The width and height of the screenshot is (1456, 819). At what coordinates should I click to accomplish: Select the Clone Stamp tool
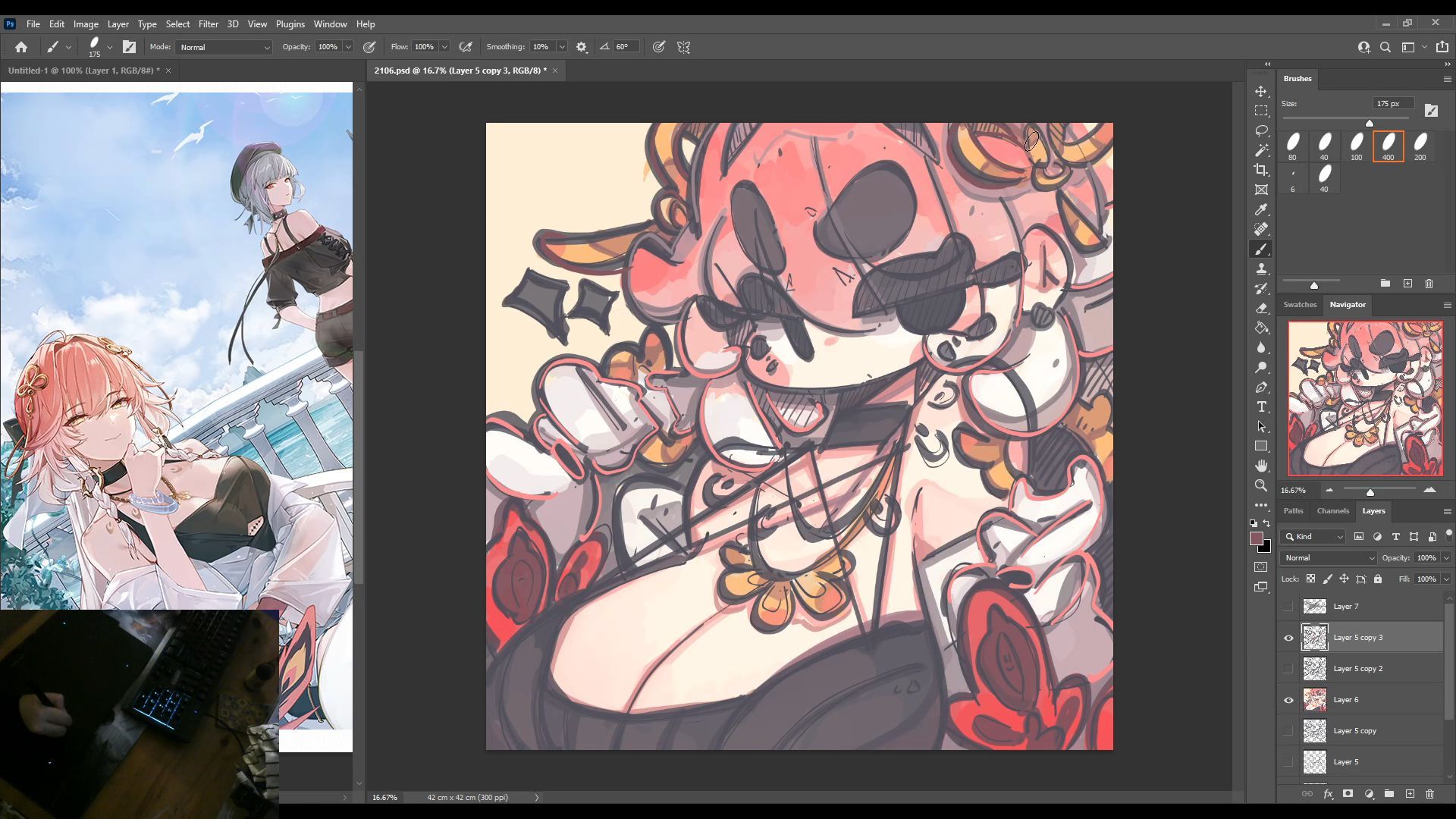click(1261, 268)
